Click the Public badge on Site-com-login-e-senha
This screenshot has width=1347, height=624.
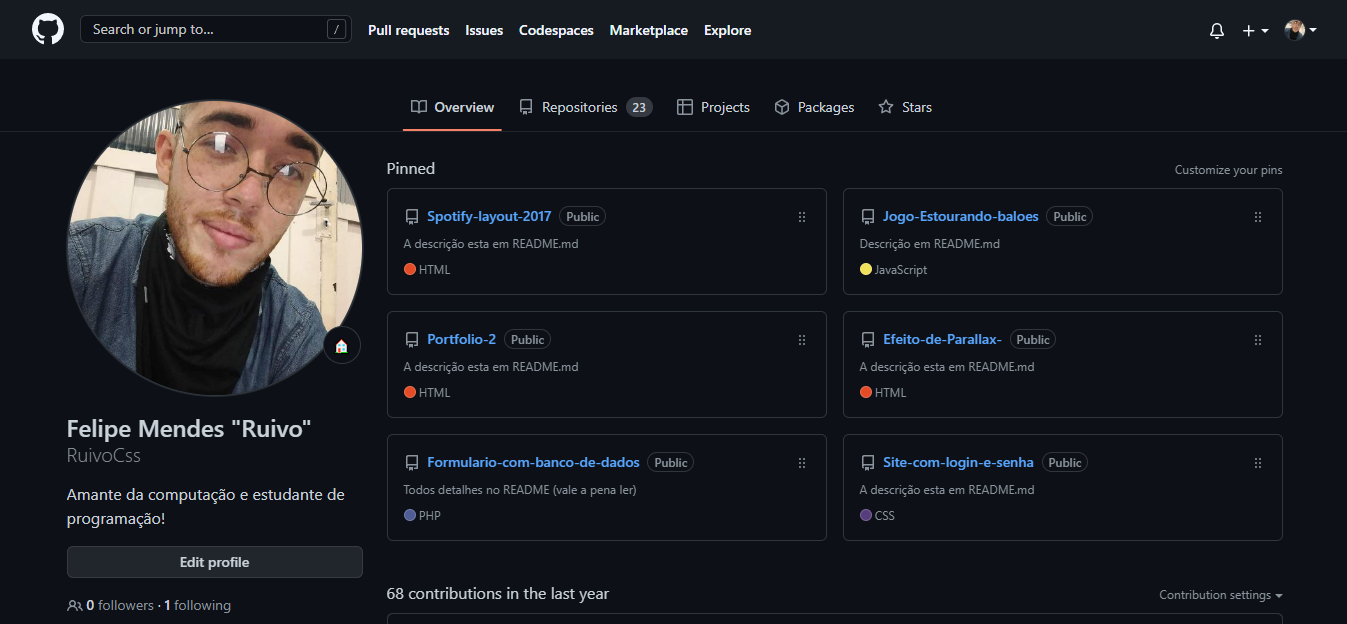(1065, 463)
